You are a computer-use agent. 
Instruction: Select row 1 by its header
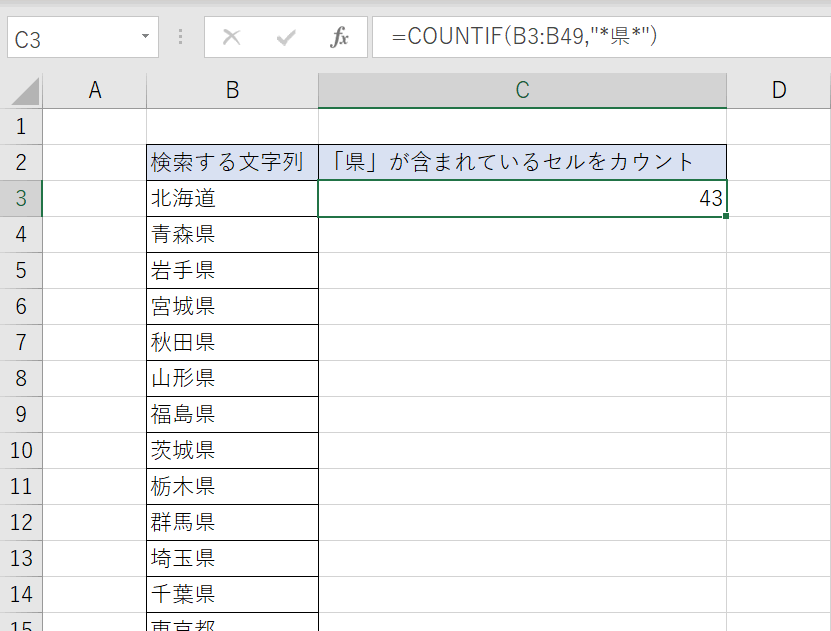[x=21, y=126]
